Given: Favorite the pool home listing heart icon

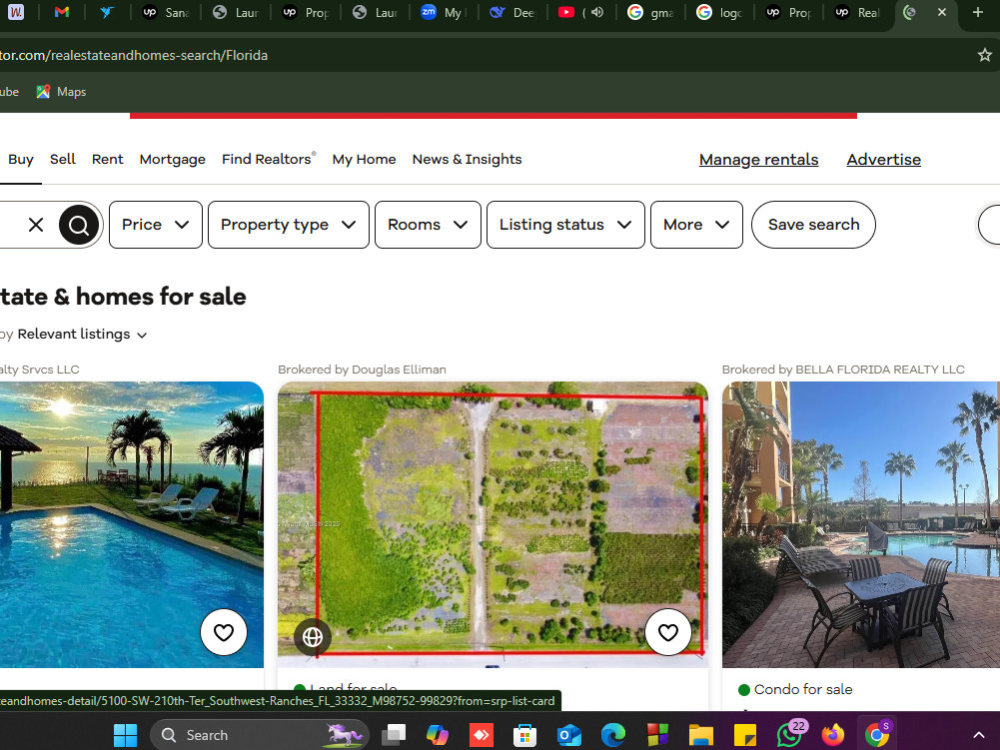Looking at the screenshot, I should click(x=223, y=632).
